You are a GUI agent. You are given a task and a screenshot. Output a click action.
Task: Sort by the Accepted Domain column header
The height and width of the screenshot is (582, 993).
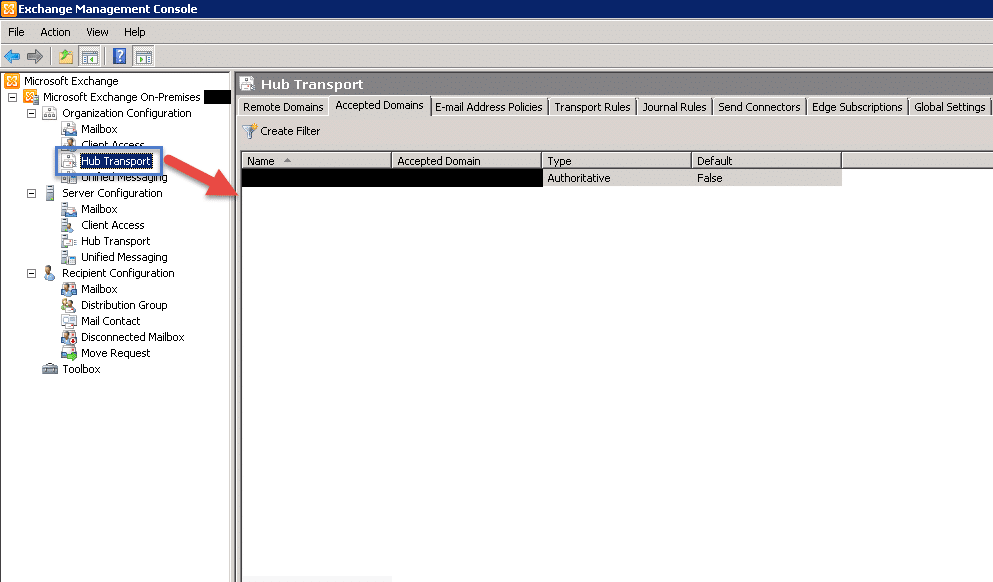[x=467, y=161]
